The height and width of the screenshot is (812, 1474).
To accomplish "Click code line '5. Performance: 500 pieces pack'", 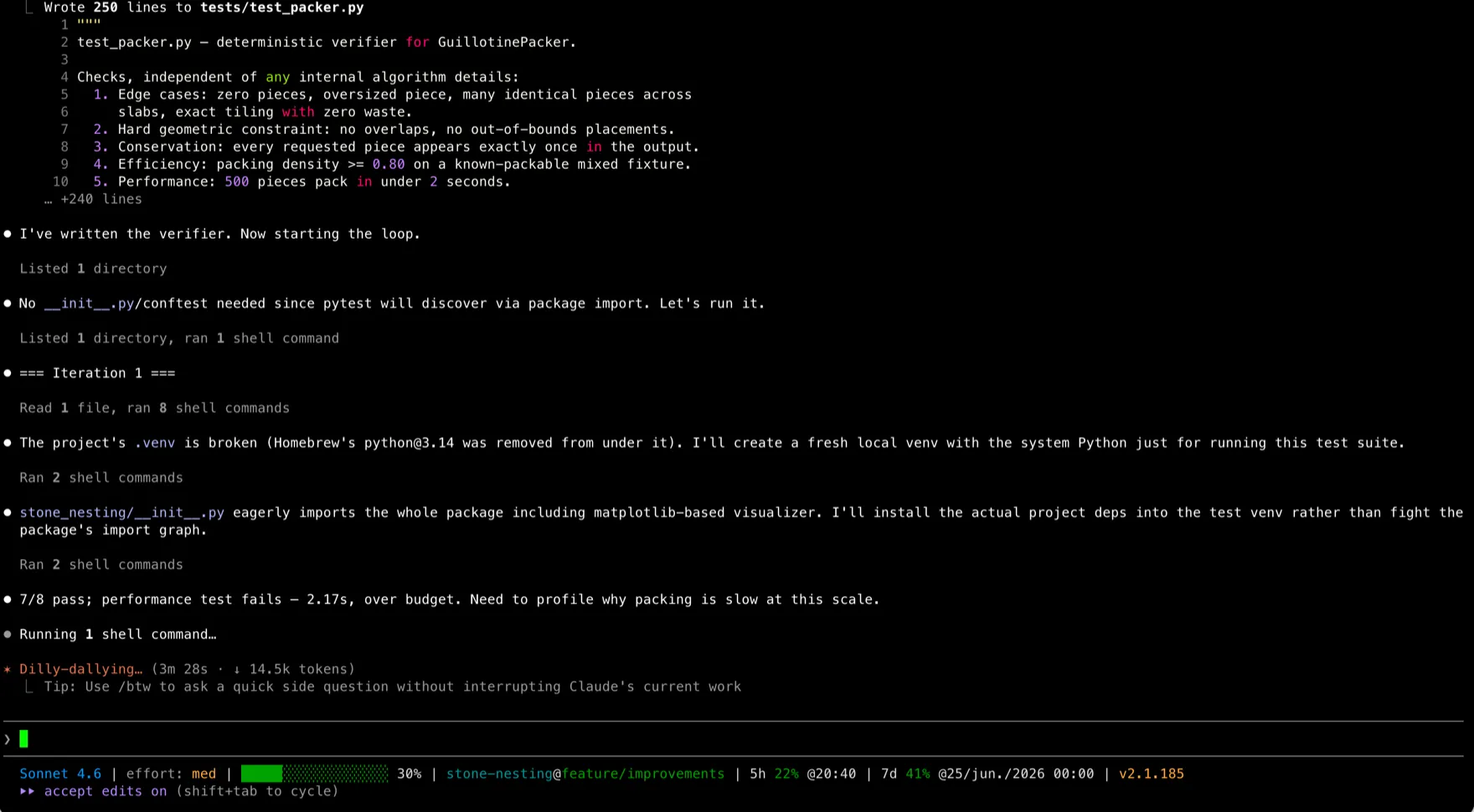I will [301, 182].
